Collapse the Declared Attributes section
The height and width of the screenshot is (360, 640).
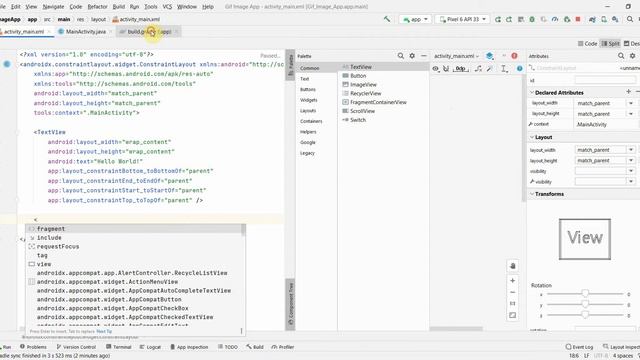(532, 93)
